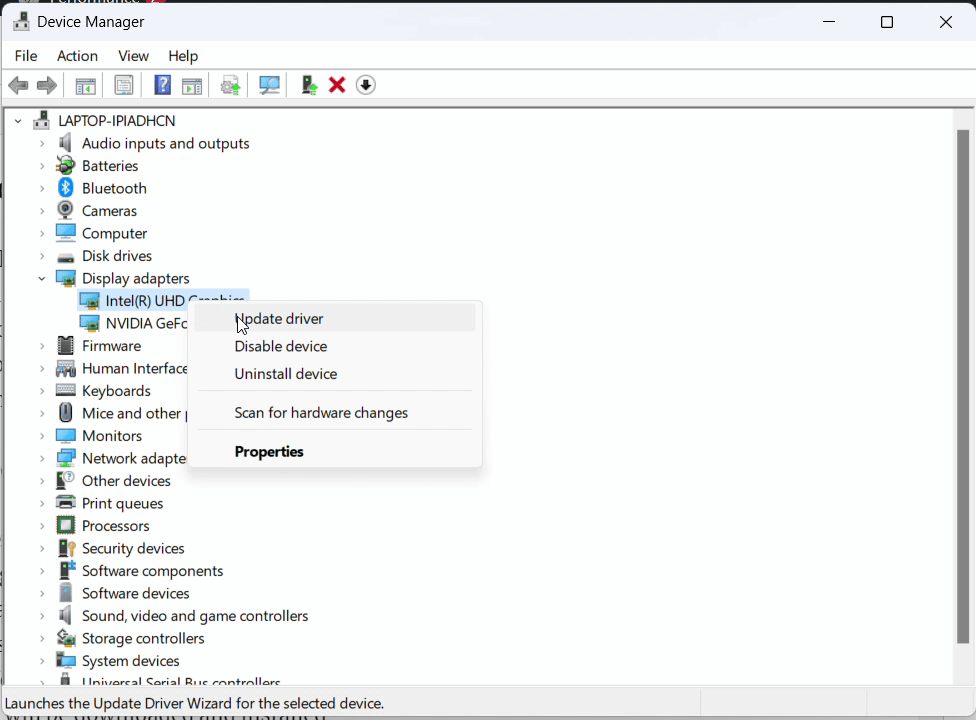Choose Uninstall device in context menu

click(x=335, y=374)
